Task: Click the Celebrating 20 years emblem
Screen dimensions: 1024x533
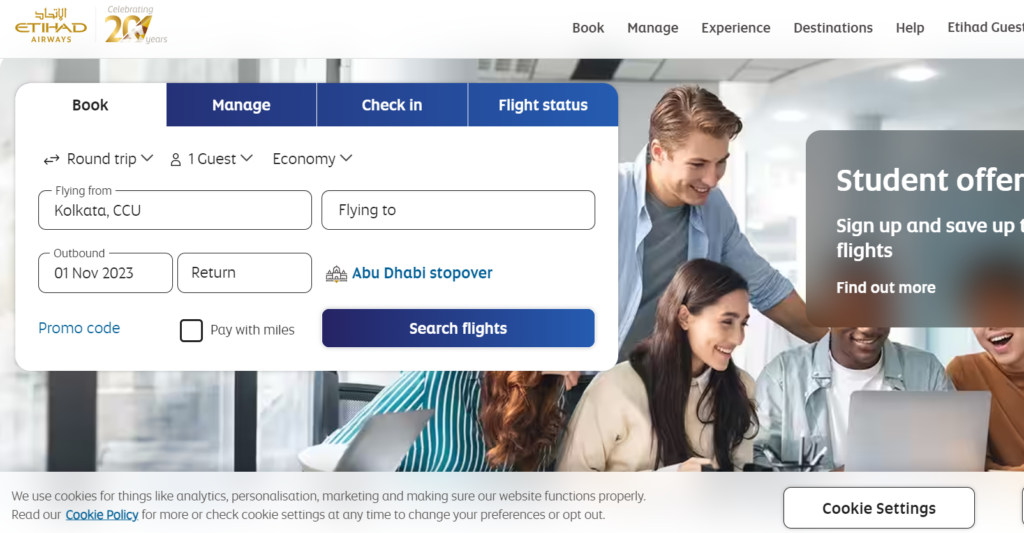Action: [136, 25]
